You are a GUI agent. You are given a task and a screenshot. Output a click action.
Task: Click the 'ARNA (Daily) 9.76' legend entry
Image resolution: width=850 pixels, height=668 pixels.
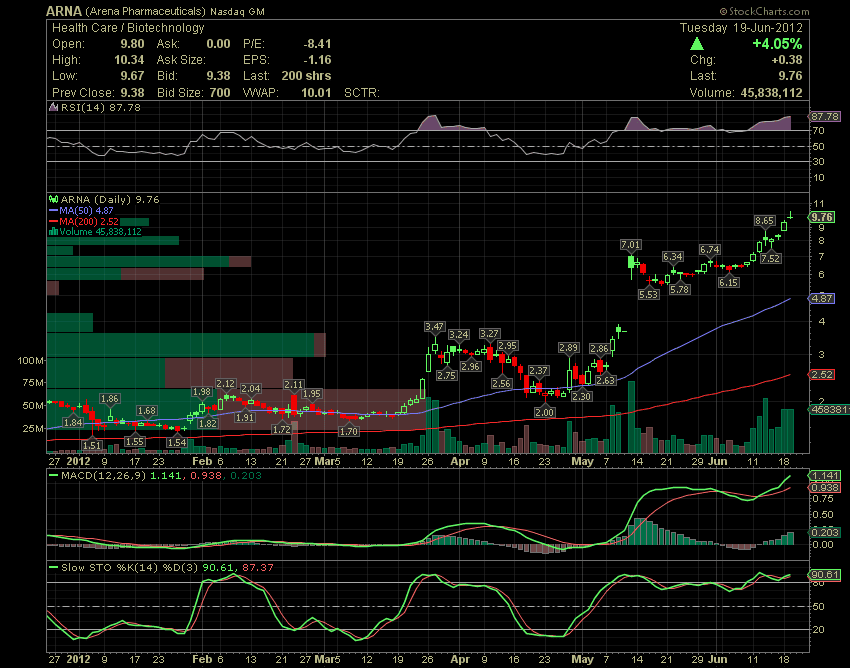[x=110, y=200]
